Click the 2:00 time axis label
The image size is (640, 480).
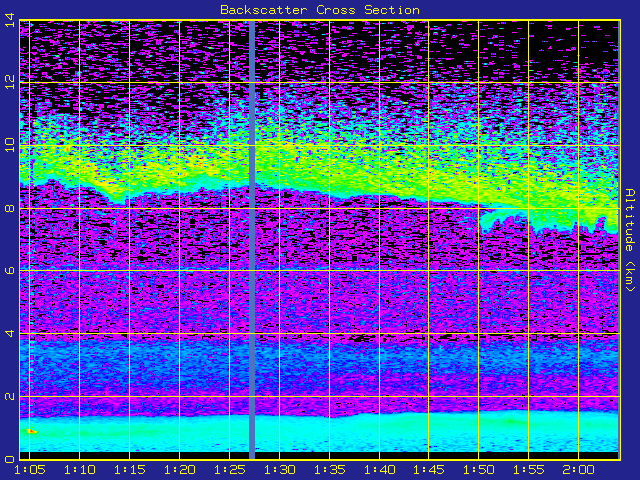tap(578, 470)
